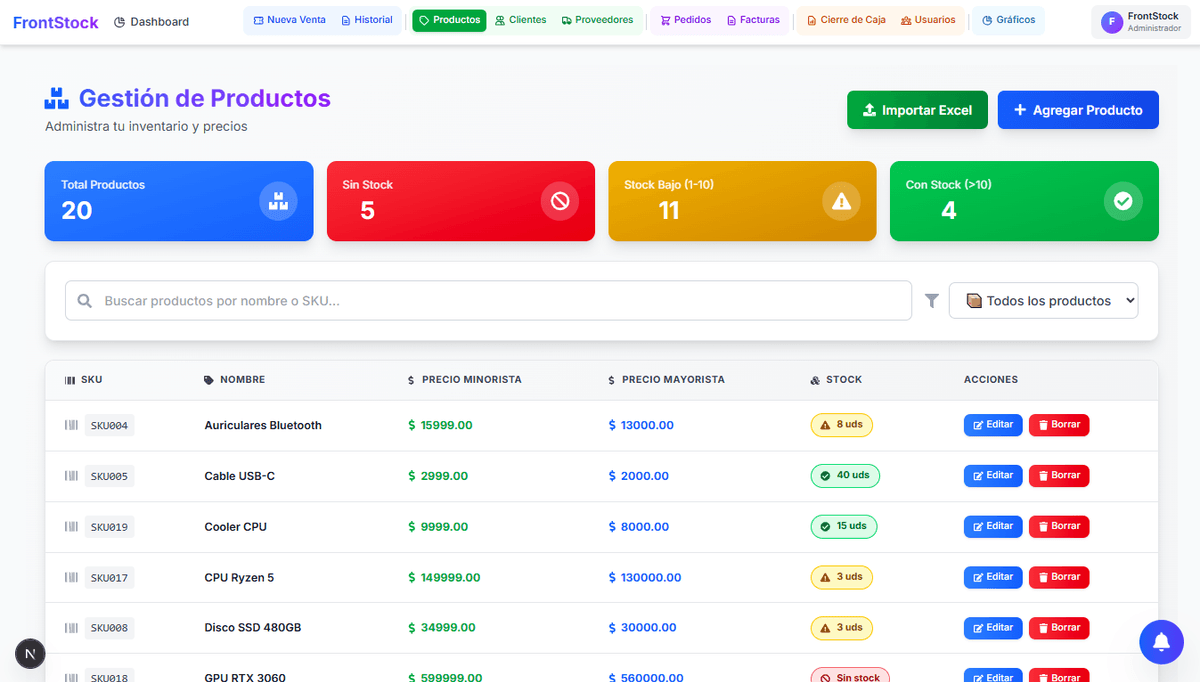Image resolution: width=1200 pixels, height=682 pixels.
Task: Click the scale icon in the Stock column header
Action: tap(814, 379)
